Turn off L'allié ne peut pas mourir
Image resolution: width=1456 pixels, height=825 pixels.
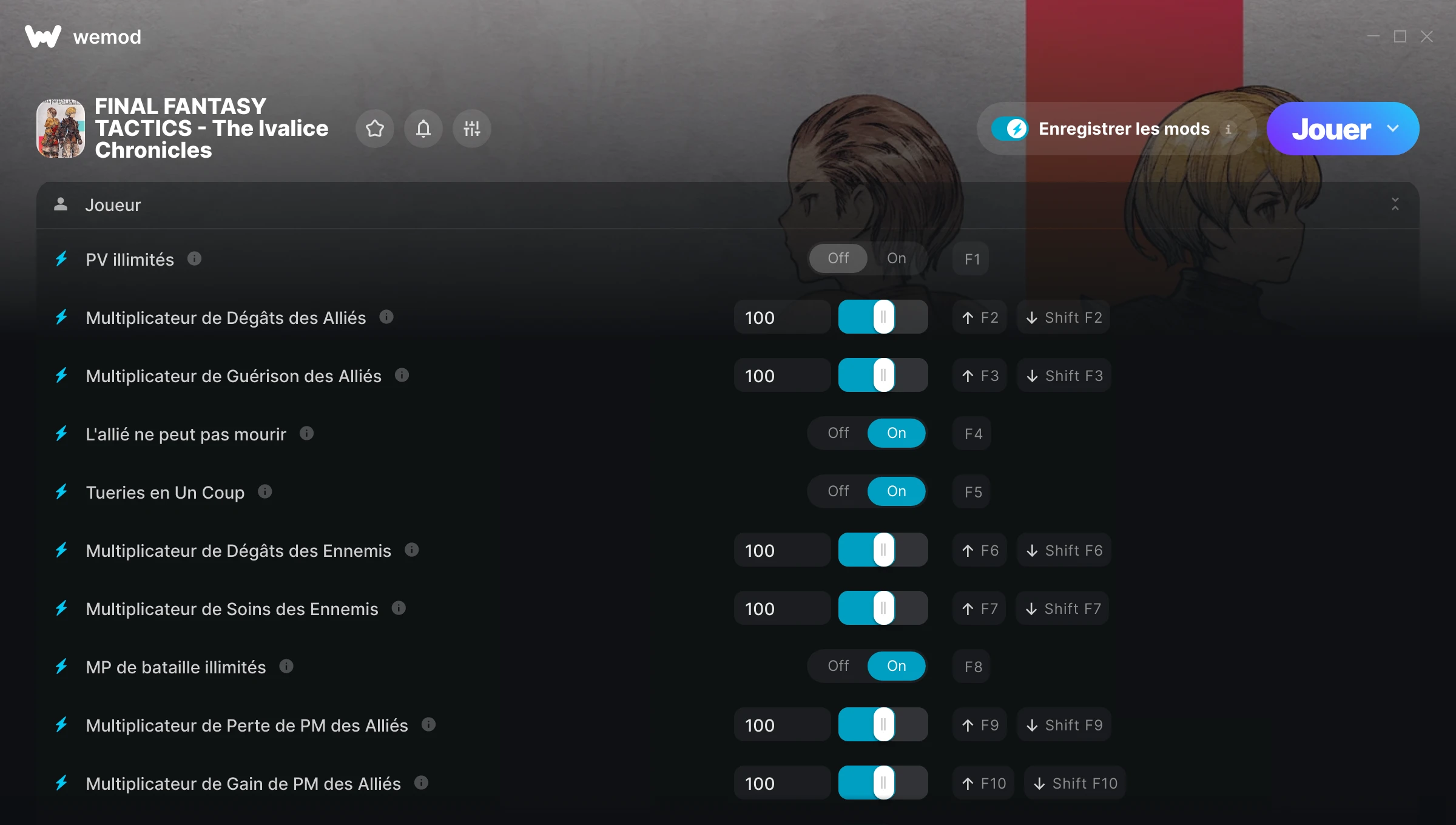(838, 433)
